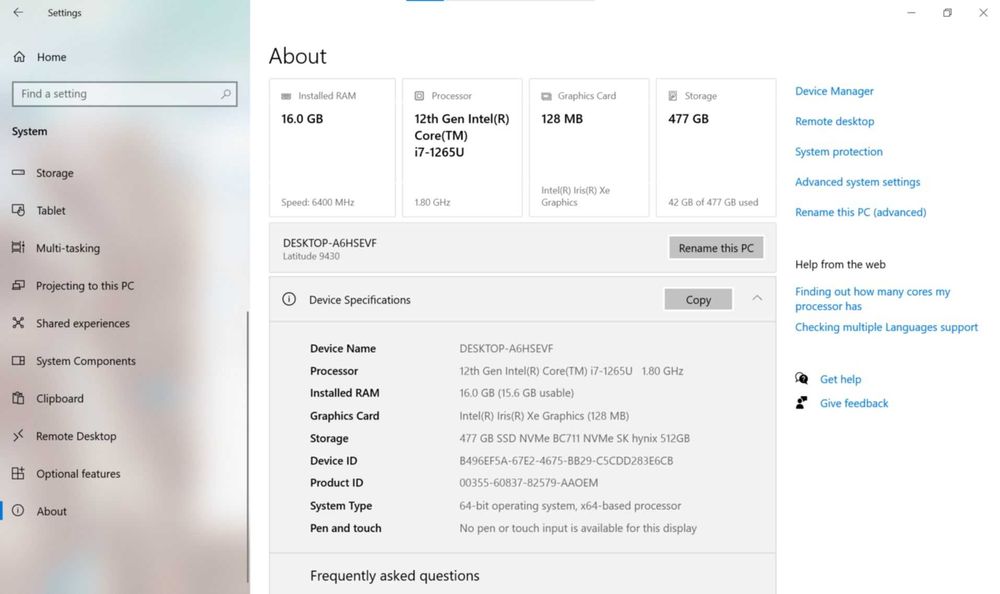Click 'Frequently asked questions' heading
Screen dimensions: 1000x594
(x=395, y=575)
